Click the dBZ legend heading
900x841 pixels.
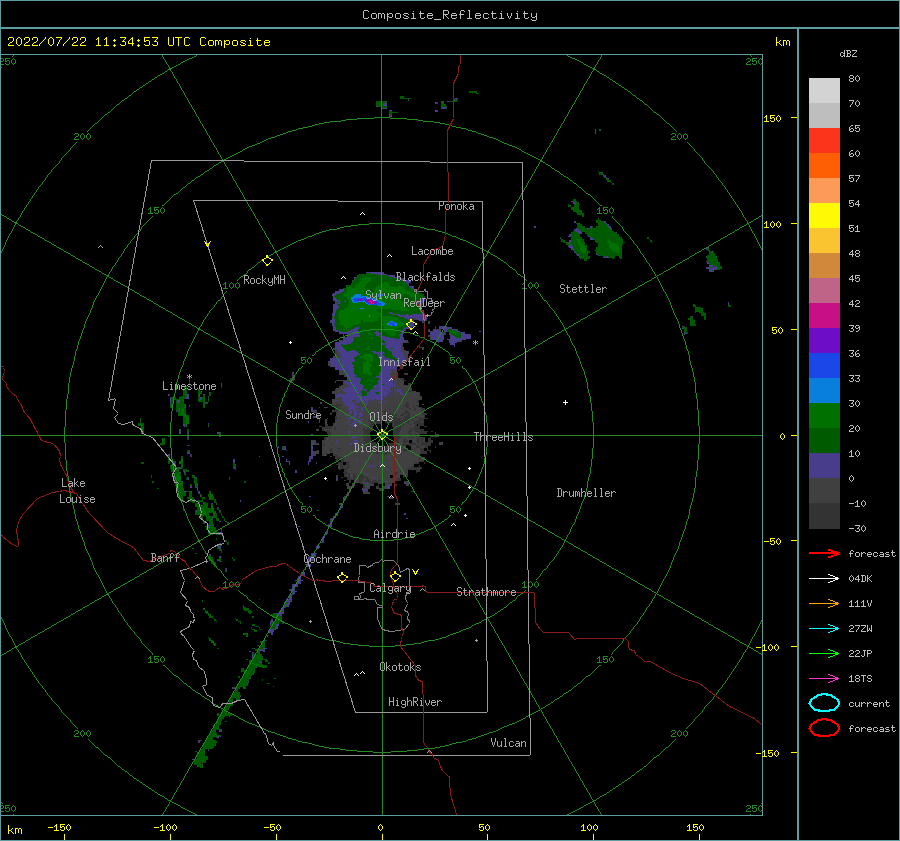[848, 53]
